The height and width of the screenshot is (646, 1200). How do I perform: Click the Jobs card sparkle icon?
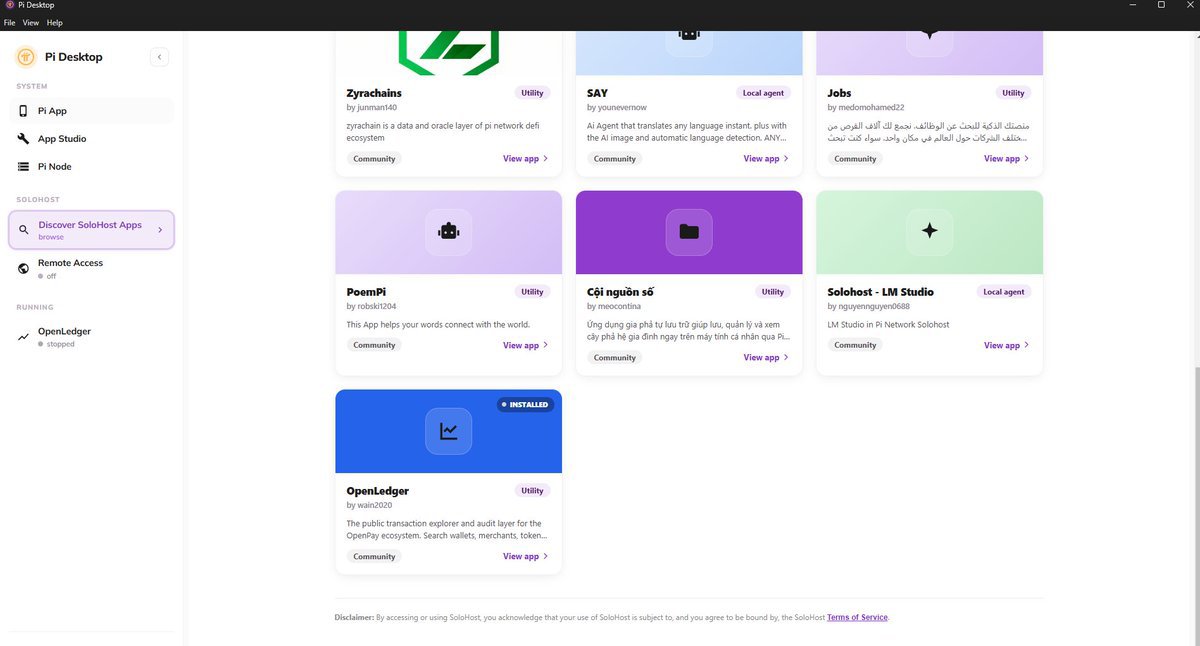929,36
